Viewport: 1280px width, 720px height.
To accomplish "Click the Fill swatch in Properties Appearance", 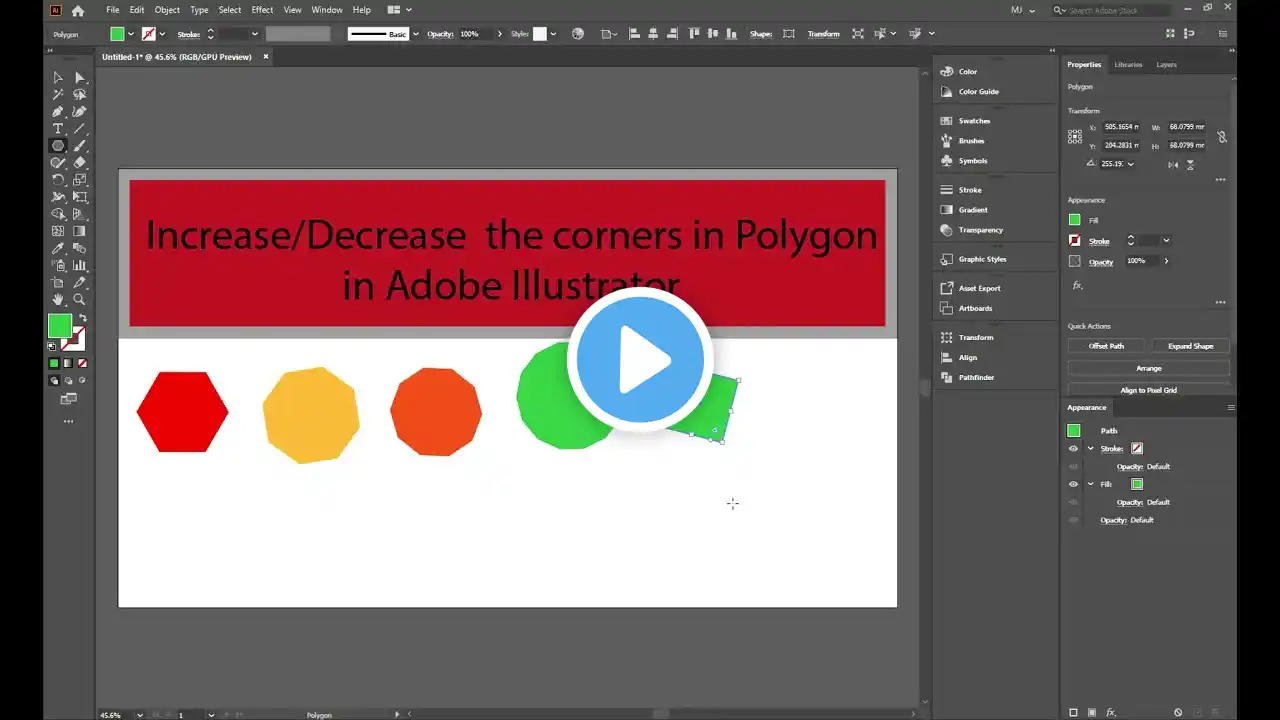I will tap(1074, 220).
